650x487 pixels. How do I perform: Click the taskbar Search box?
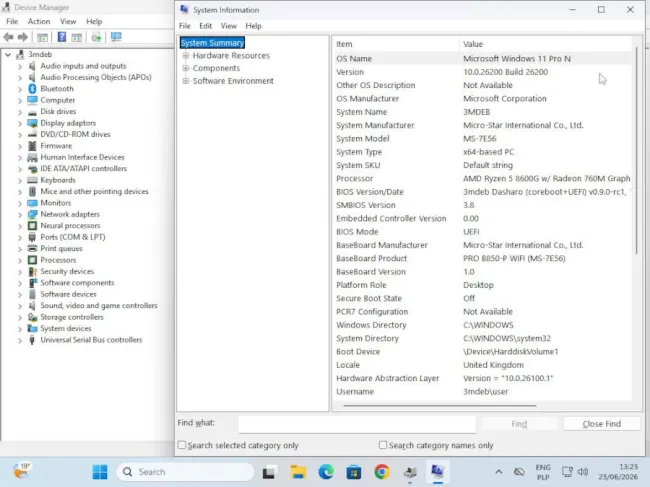[x=185, y=472]
